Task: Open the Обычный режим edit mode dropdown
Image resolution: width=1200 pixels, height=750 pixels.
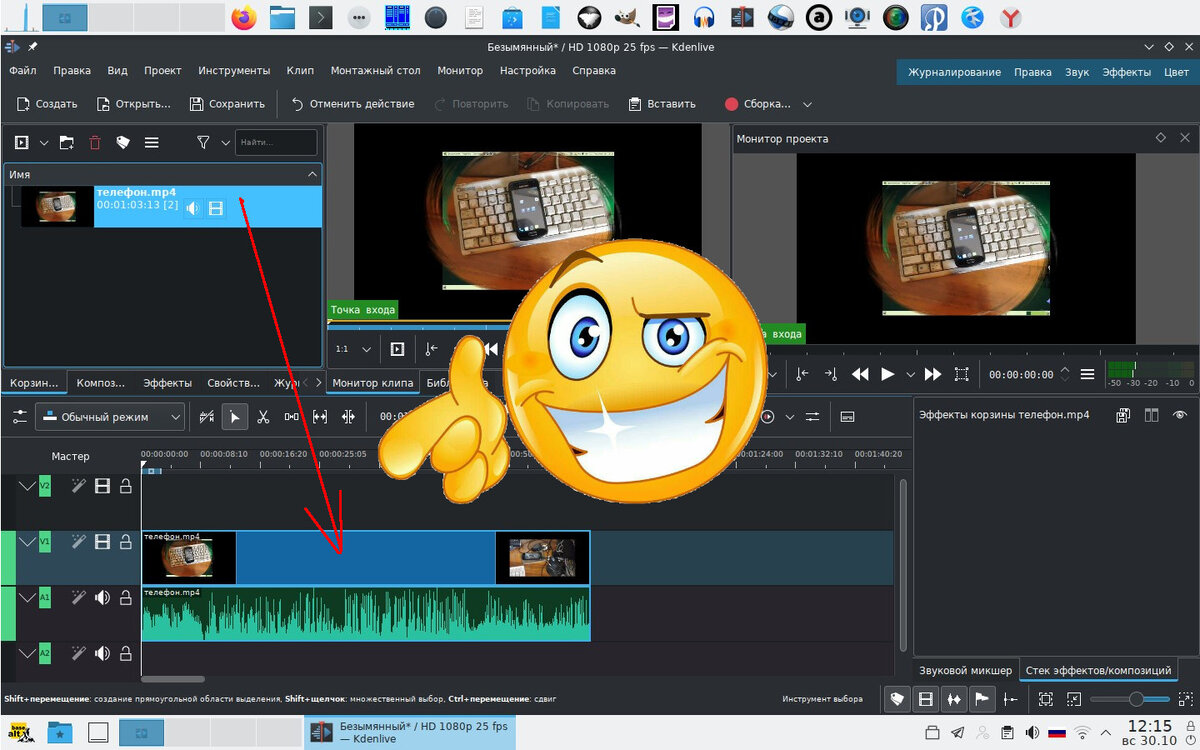Action: click(110, 417)
